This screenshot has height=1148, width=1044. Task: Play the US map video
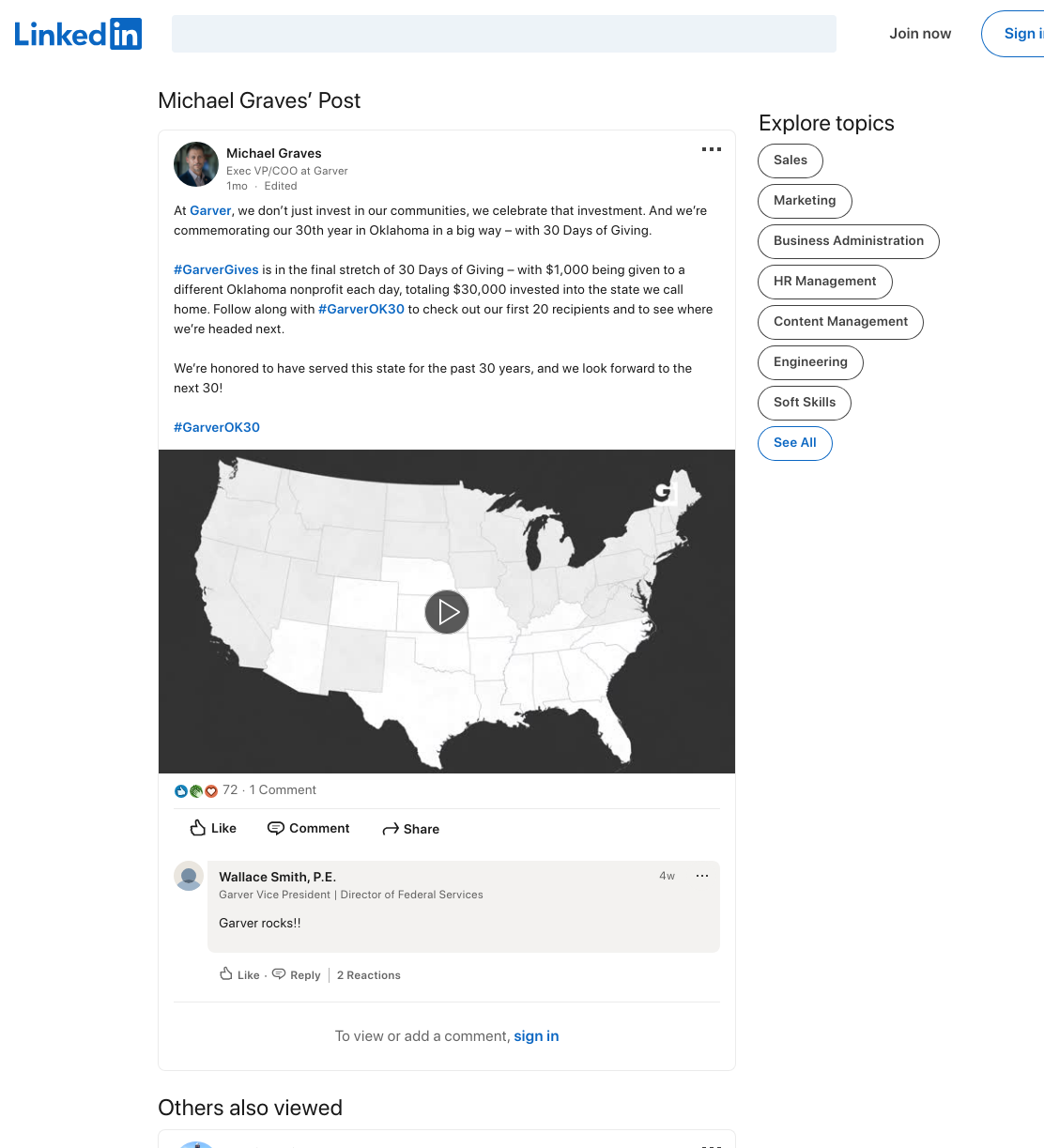[447, 612]
